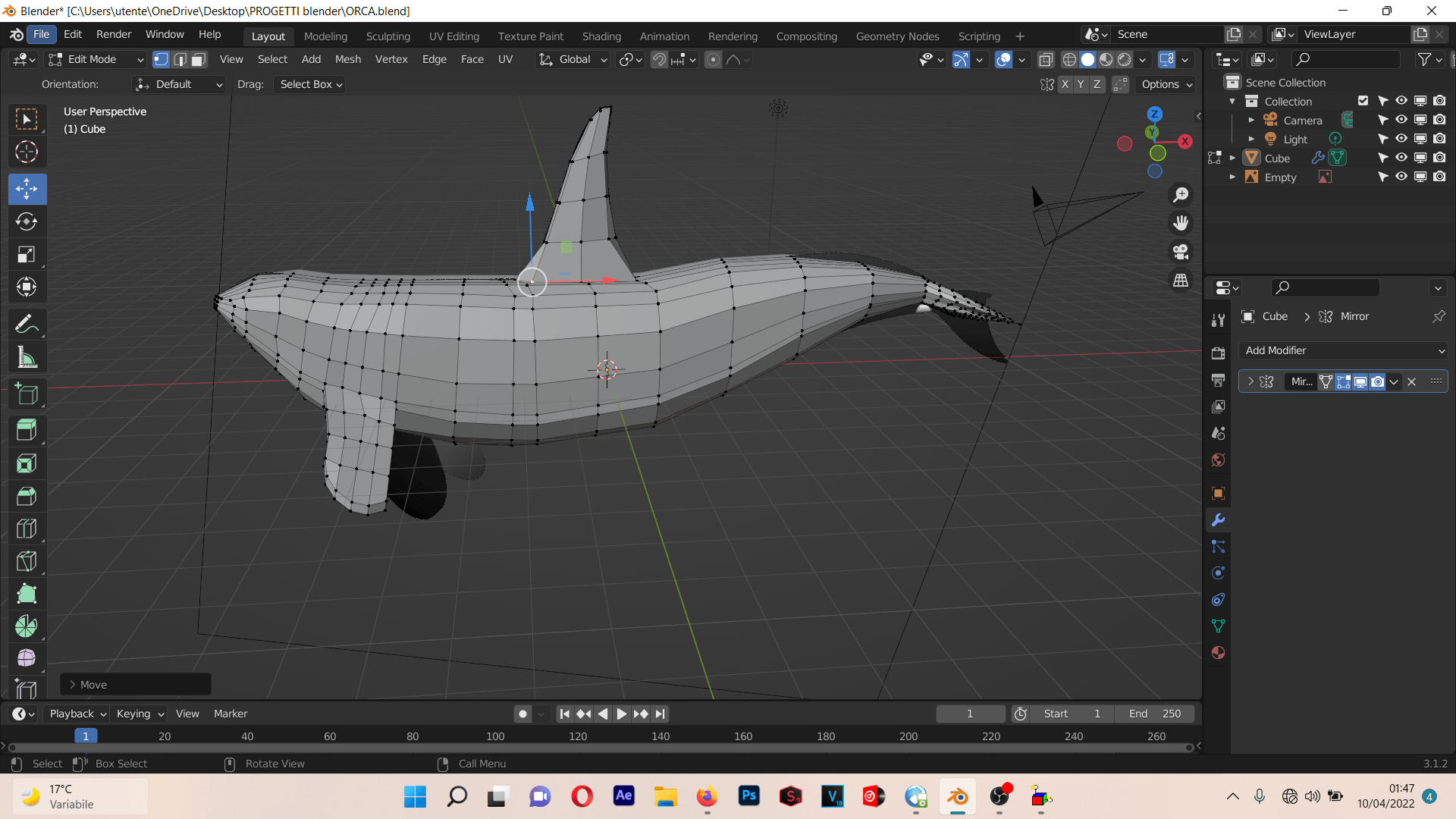Switch to the Shading workspace tab
Viewport: 1456px width, 819px height.
(601, 36)
